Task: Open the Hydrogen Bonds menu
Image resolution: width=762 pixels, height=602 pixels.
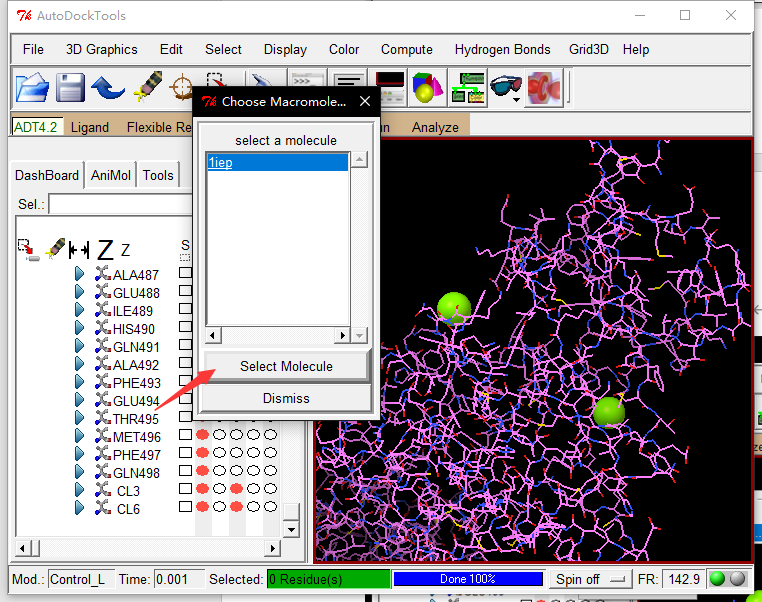Action: point(502,50)
